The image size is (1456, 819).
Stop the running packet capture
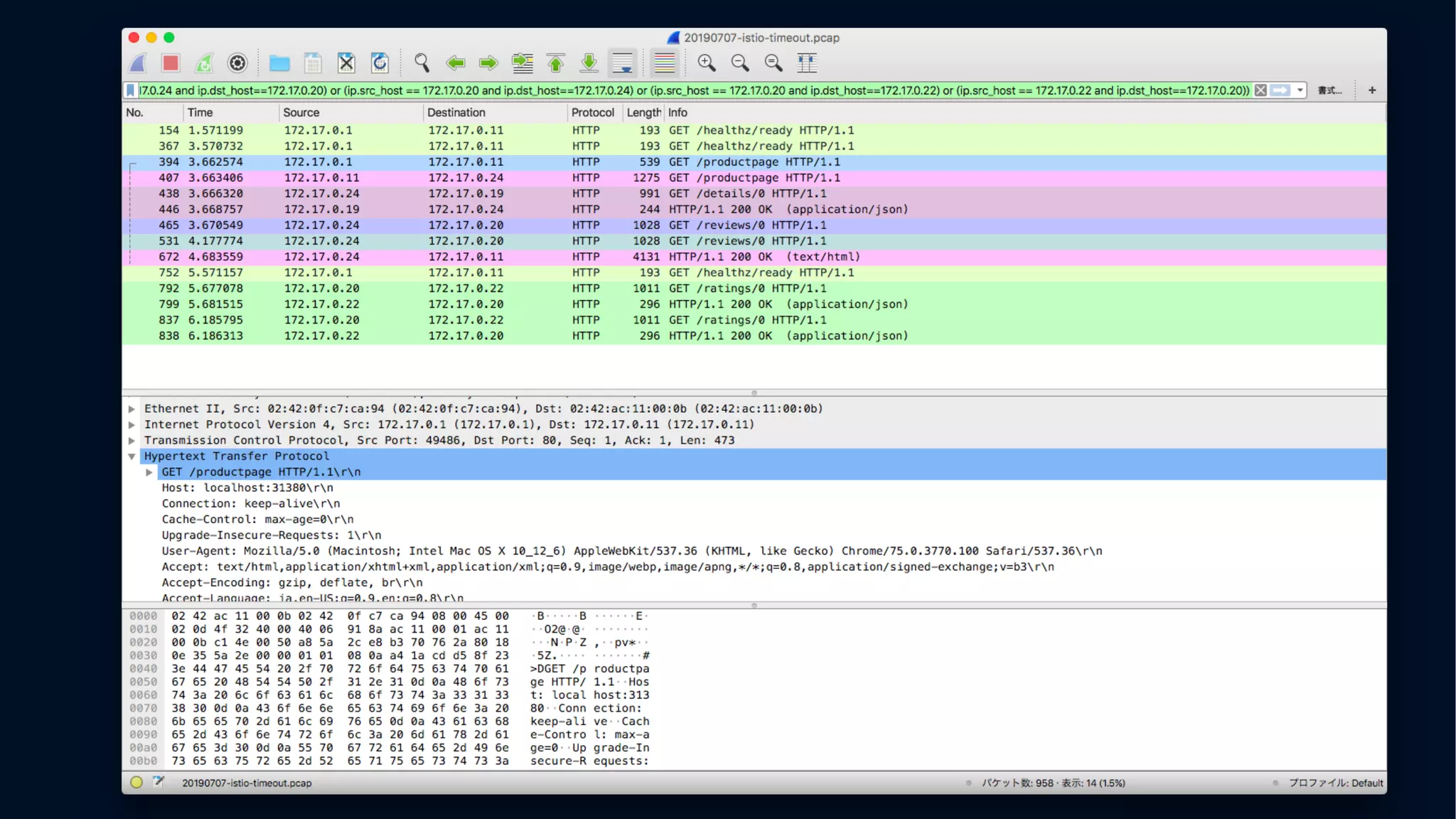coord(171,63)
